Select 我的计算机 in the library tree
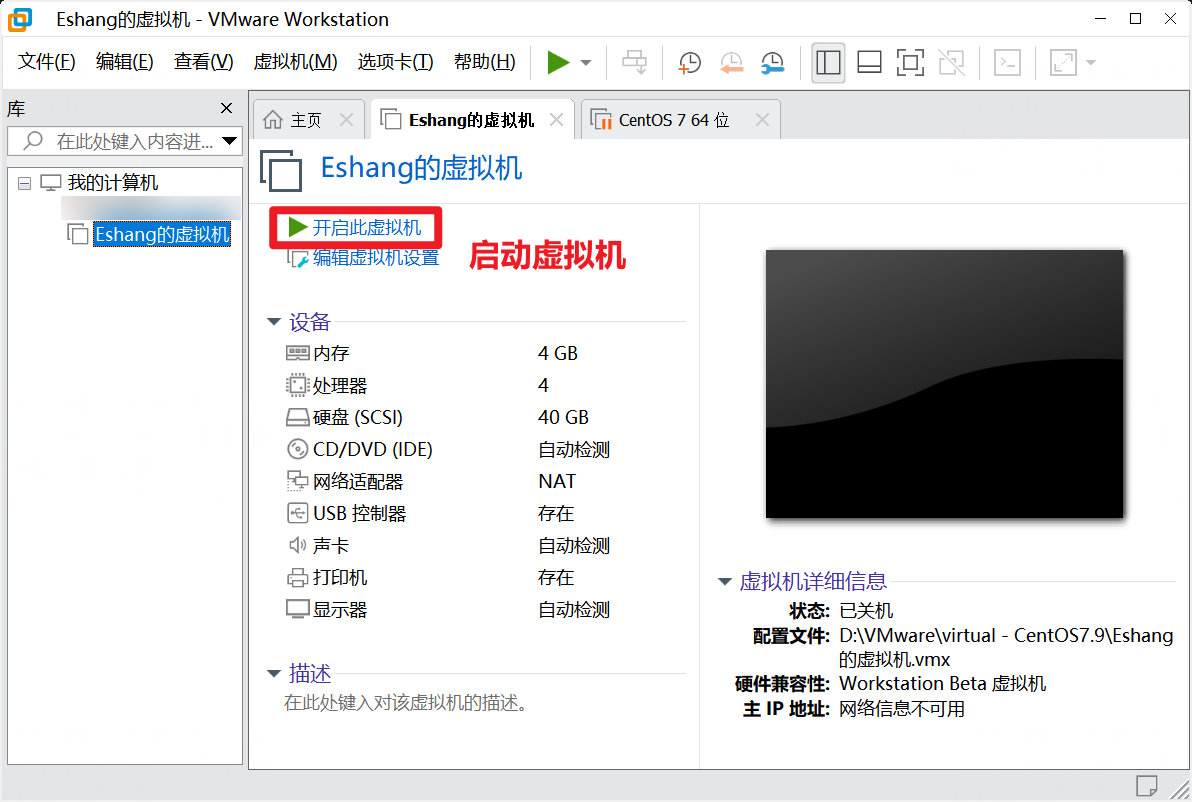Image resolution: width=1192 pixels, height=802 pixels. tap(113, 182)
